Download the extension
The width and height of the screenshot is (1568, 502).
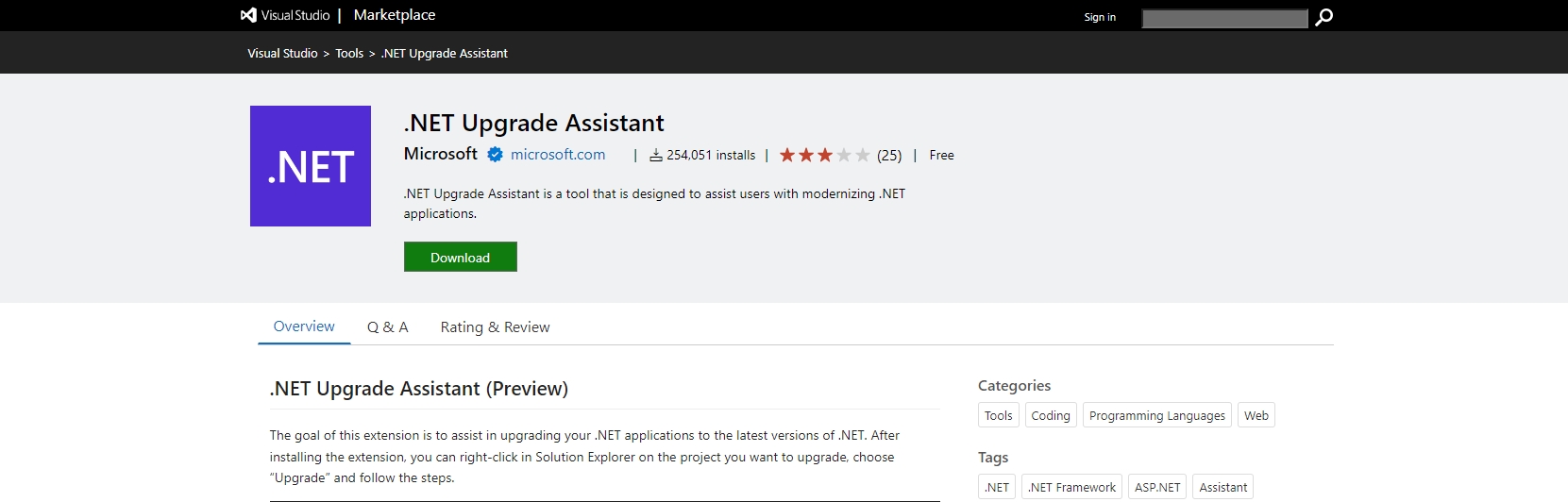point(461,257)
